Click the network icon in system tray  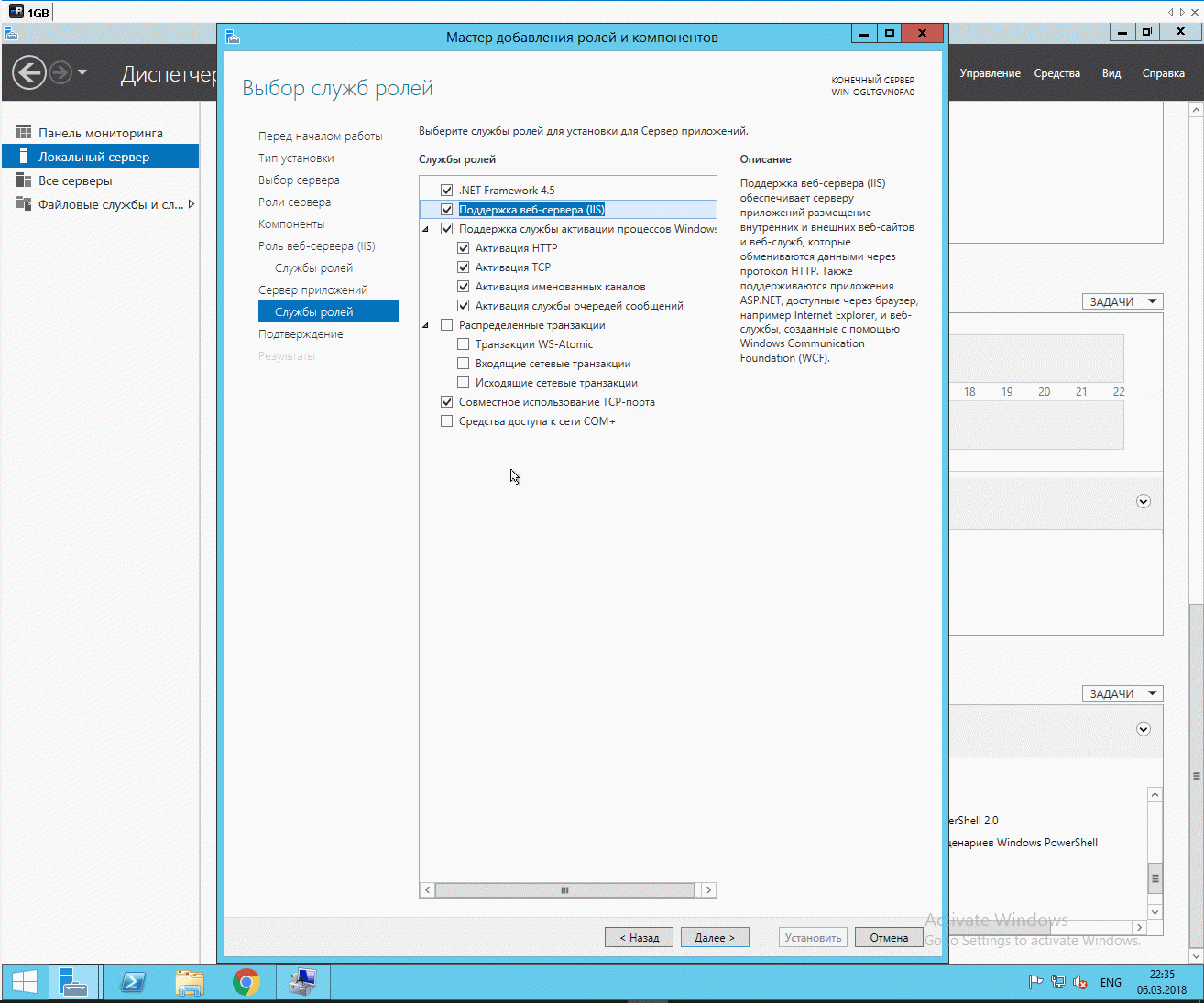pyautogui.click(x=1058, y=983)
